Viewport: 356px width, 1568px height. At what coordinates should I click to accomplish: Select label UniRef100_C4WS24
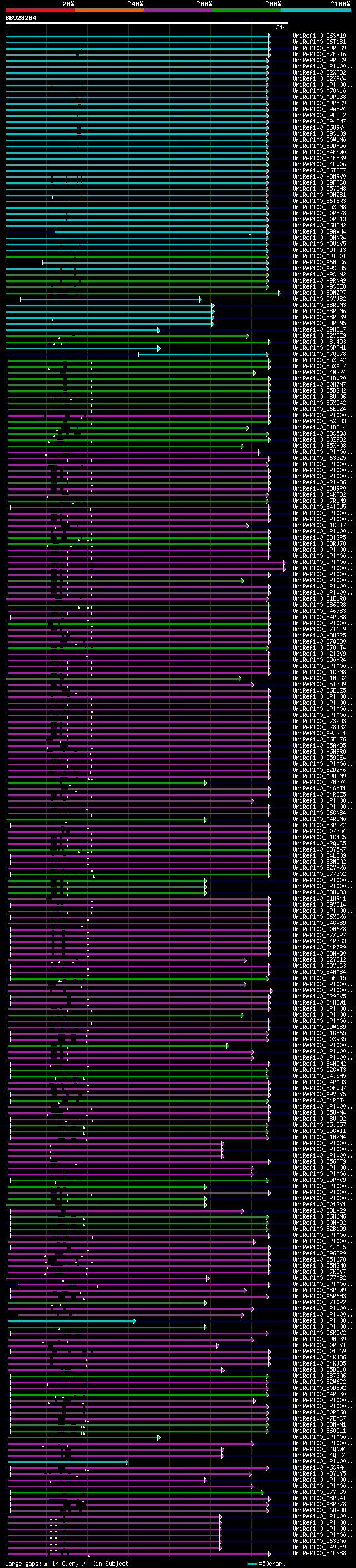(319, 373)
